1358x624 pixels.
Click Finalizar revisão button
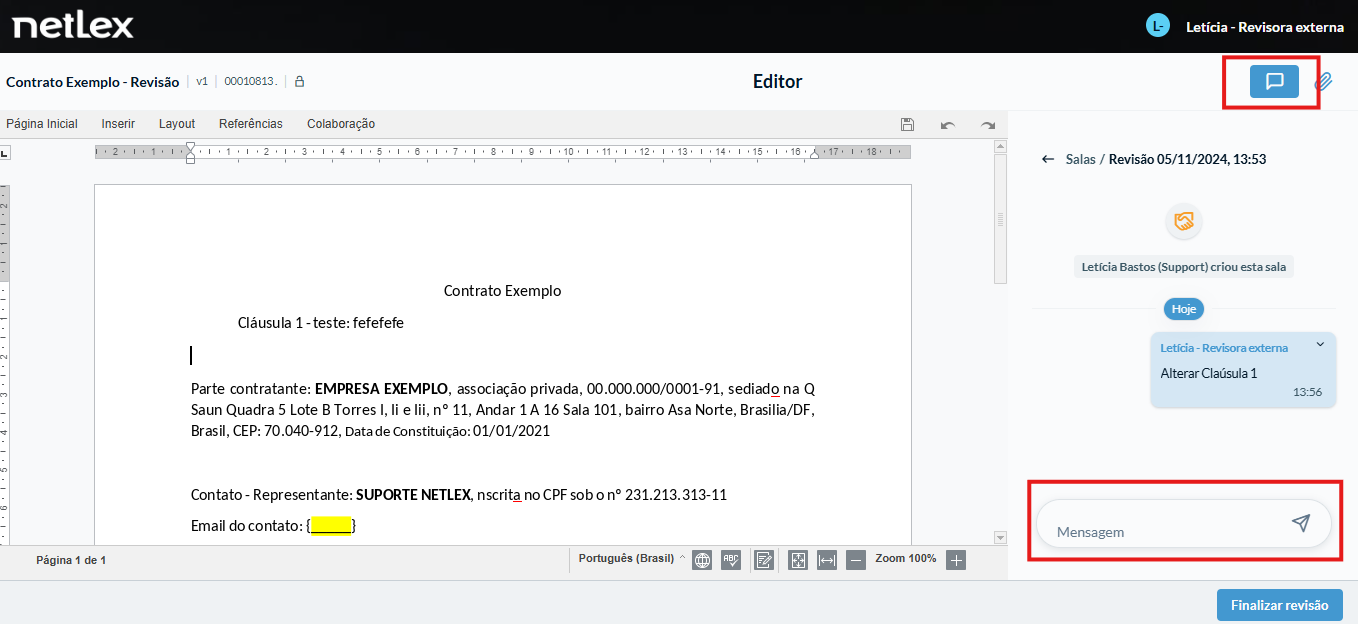1279,605
